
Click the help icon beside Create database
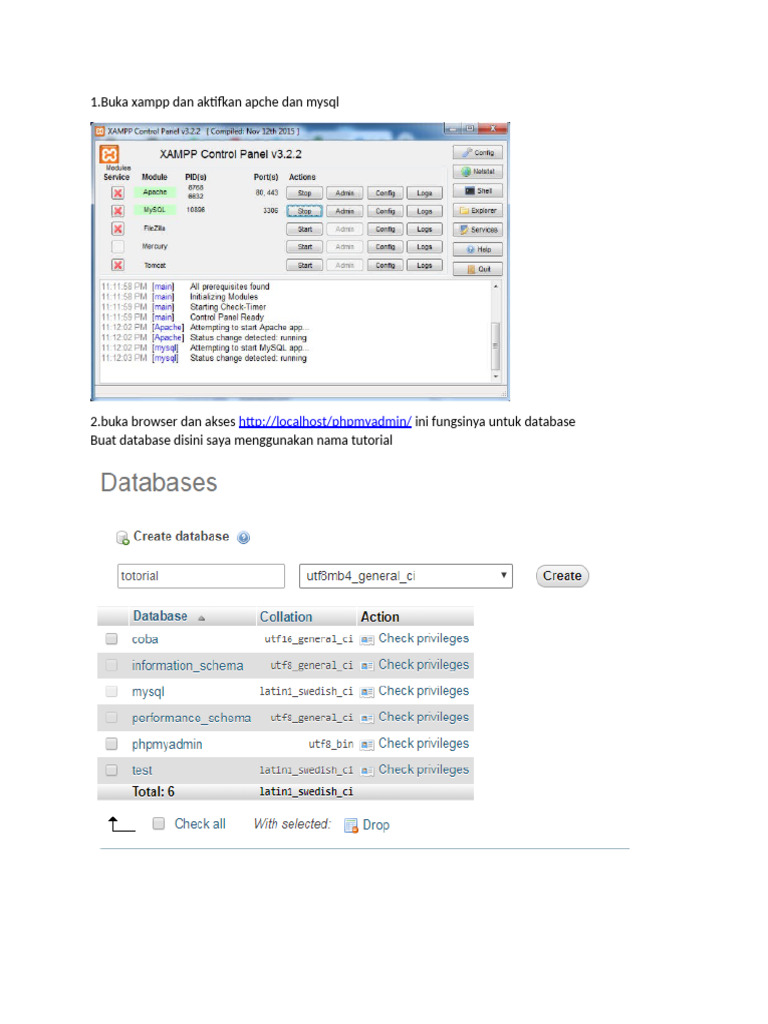pos(243,537)
